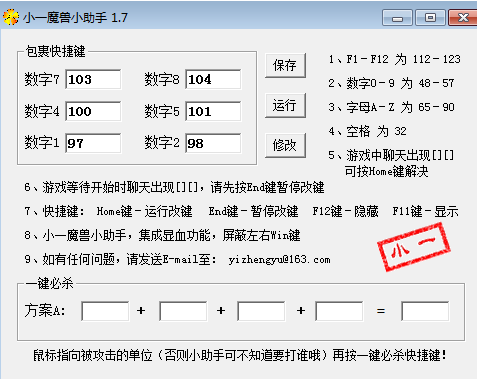Viewport: 477px width, 379px height.
Task: Click the text '可按Home键解决'
Action: pos(386,171)
